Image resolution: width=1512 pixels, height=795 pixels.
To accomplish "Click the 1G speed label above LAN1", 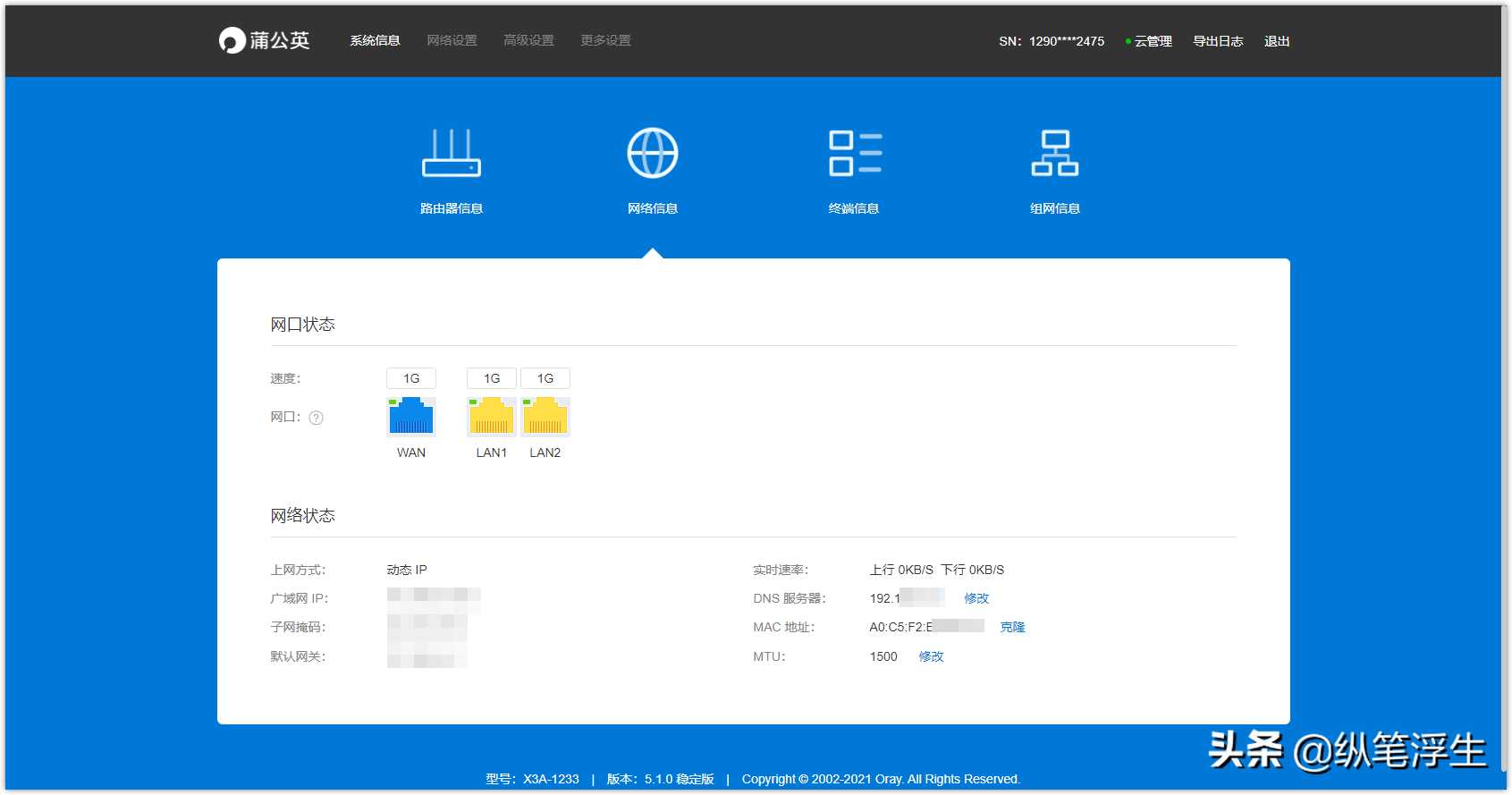I will [492, 378].
